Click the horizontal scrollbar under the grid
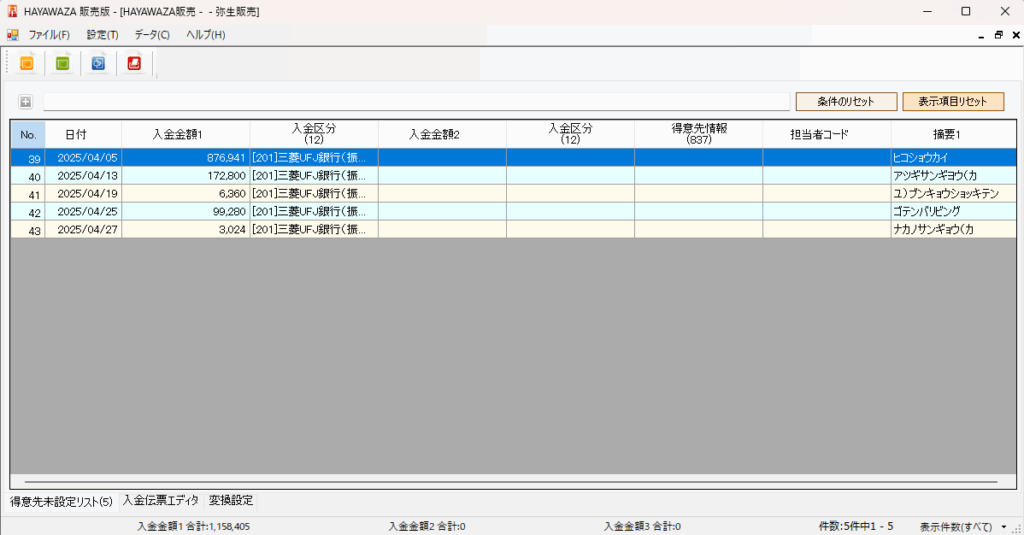This screenshot has width=1024, height=535. coord(510,482)
